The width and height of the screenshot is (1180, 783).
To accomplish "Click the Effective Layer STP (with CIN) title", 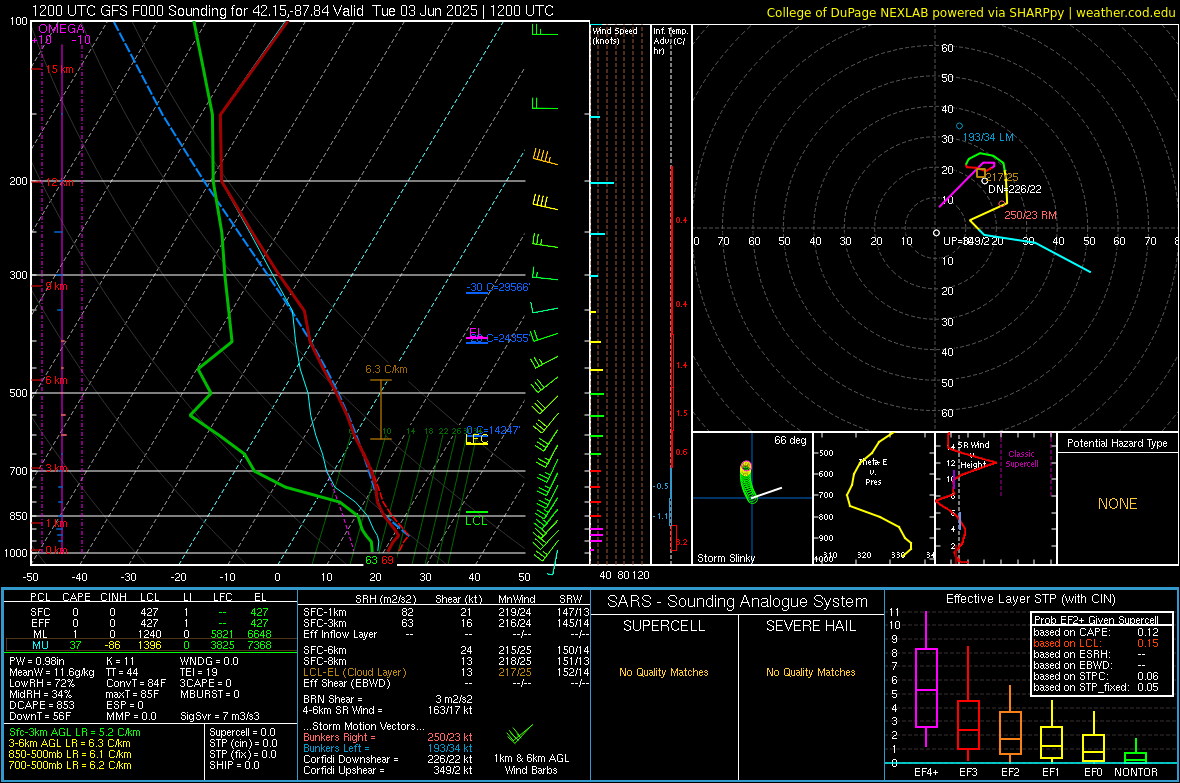I will point(1031,599).
